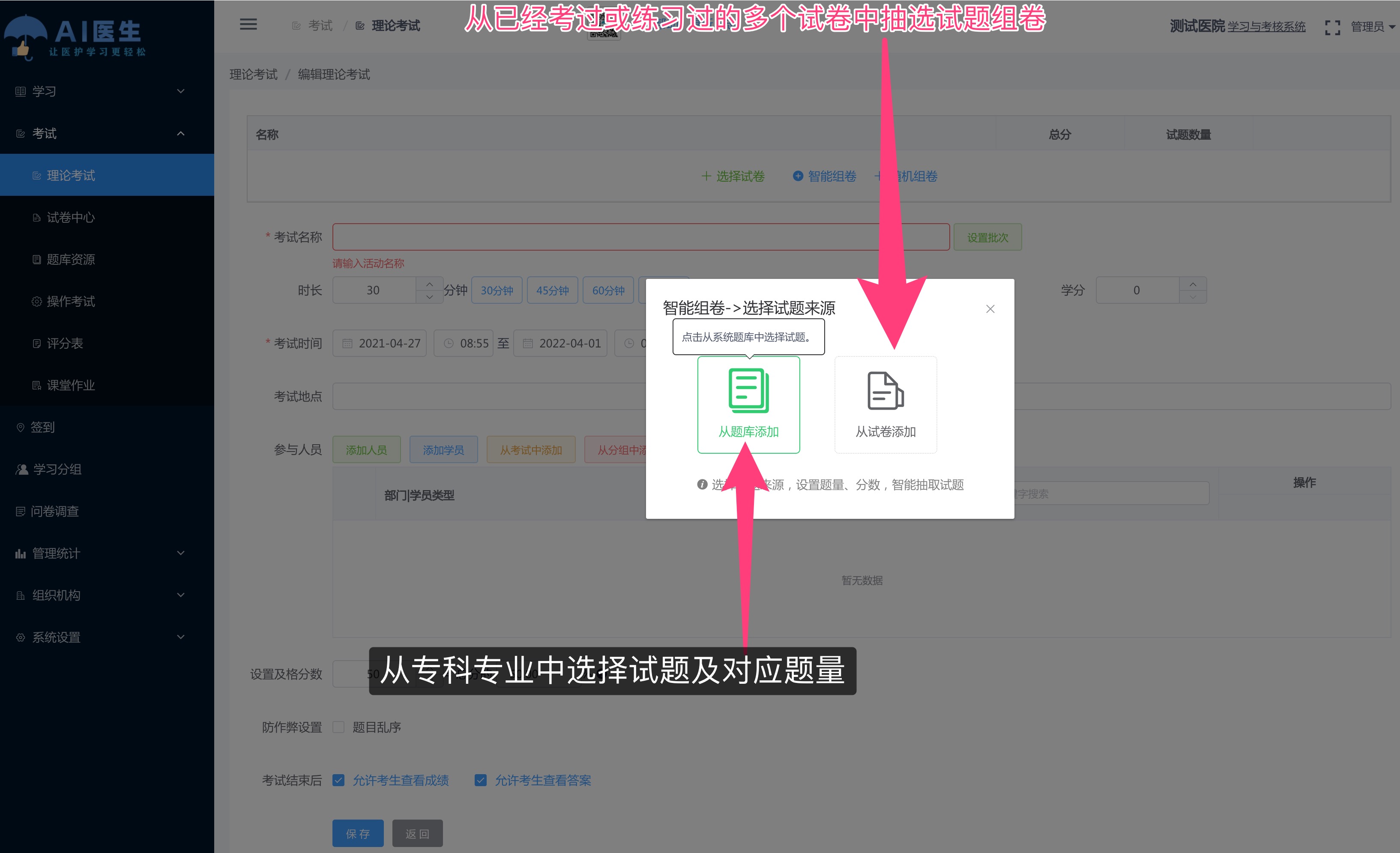Open 操作考试 in sidebar

pyautogui.click(x=107, y=301)
